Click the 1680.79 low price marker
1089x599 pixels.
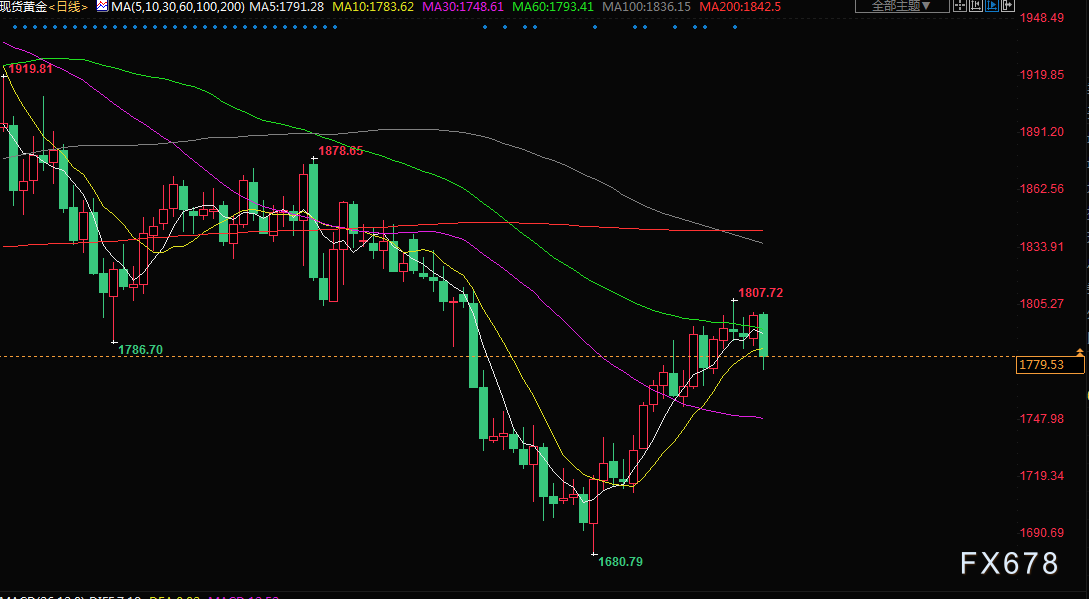click(x=620, y=562)
